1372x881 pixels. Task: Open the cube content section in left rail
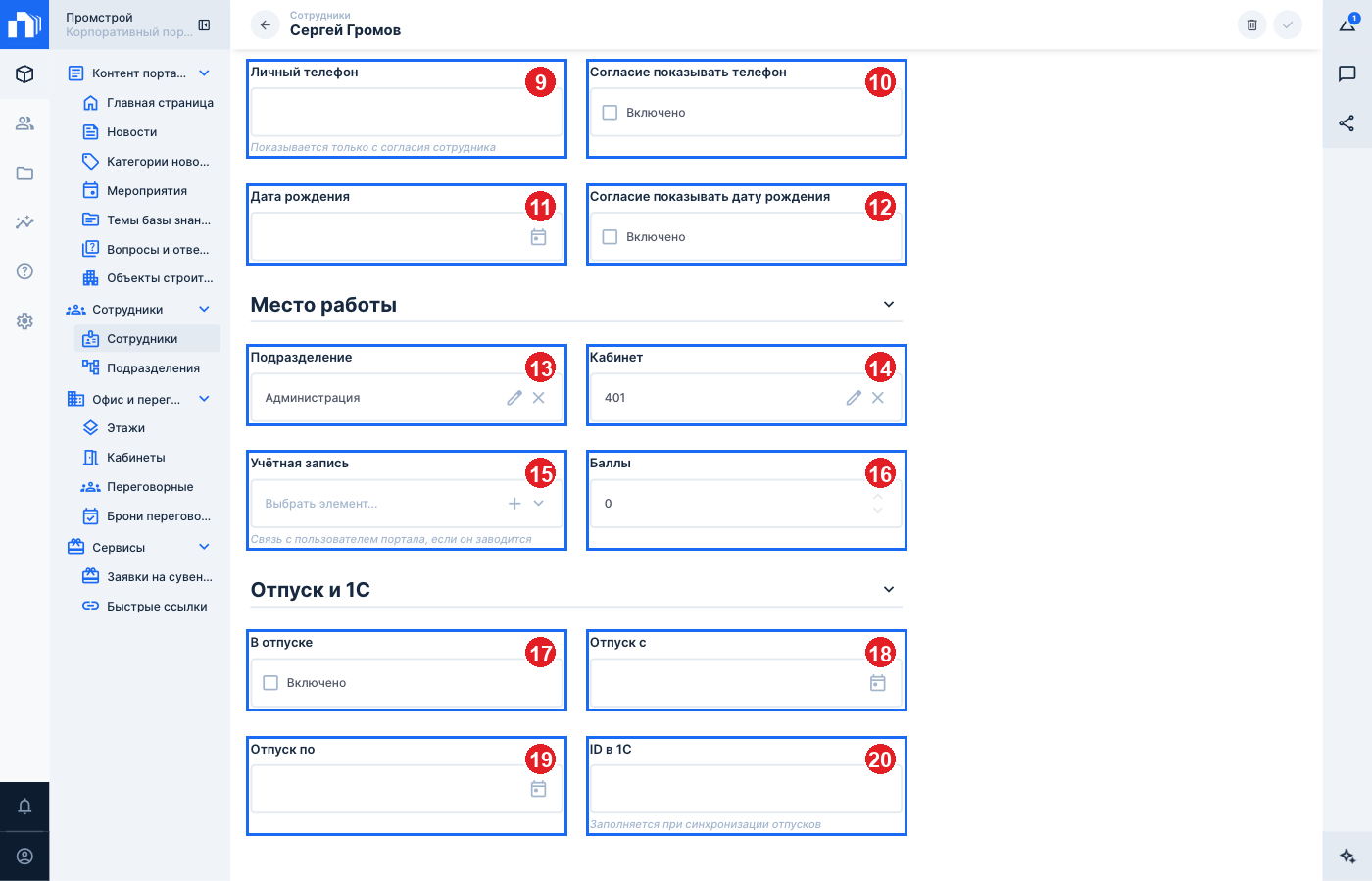(24, 73)
